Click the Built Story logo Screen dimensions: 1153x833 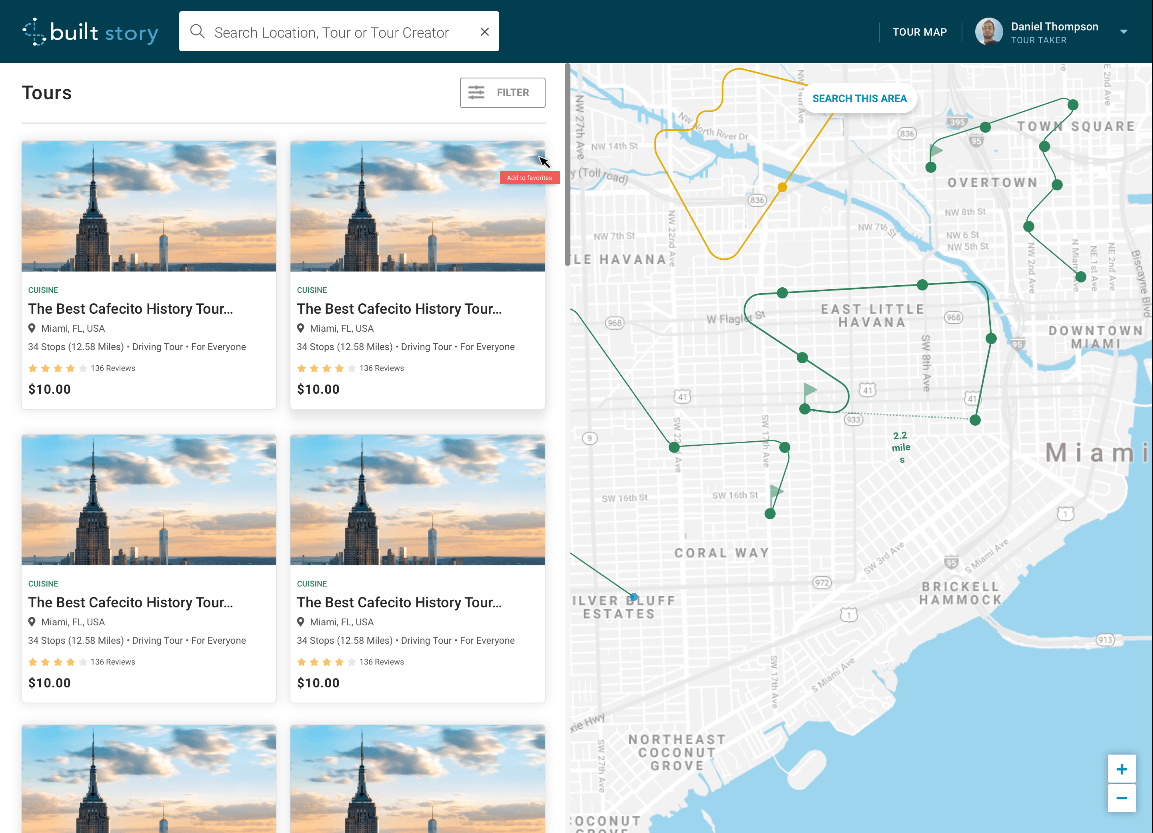[90, 32]
